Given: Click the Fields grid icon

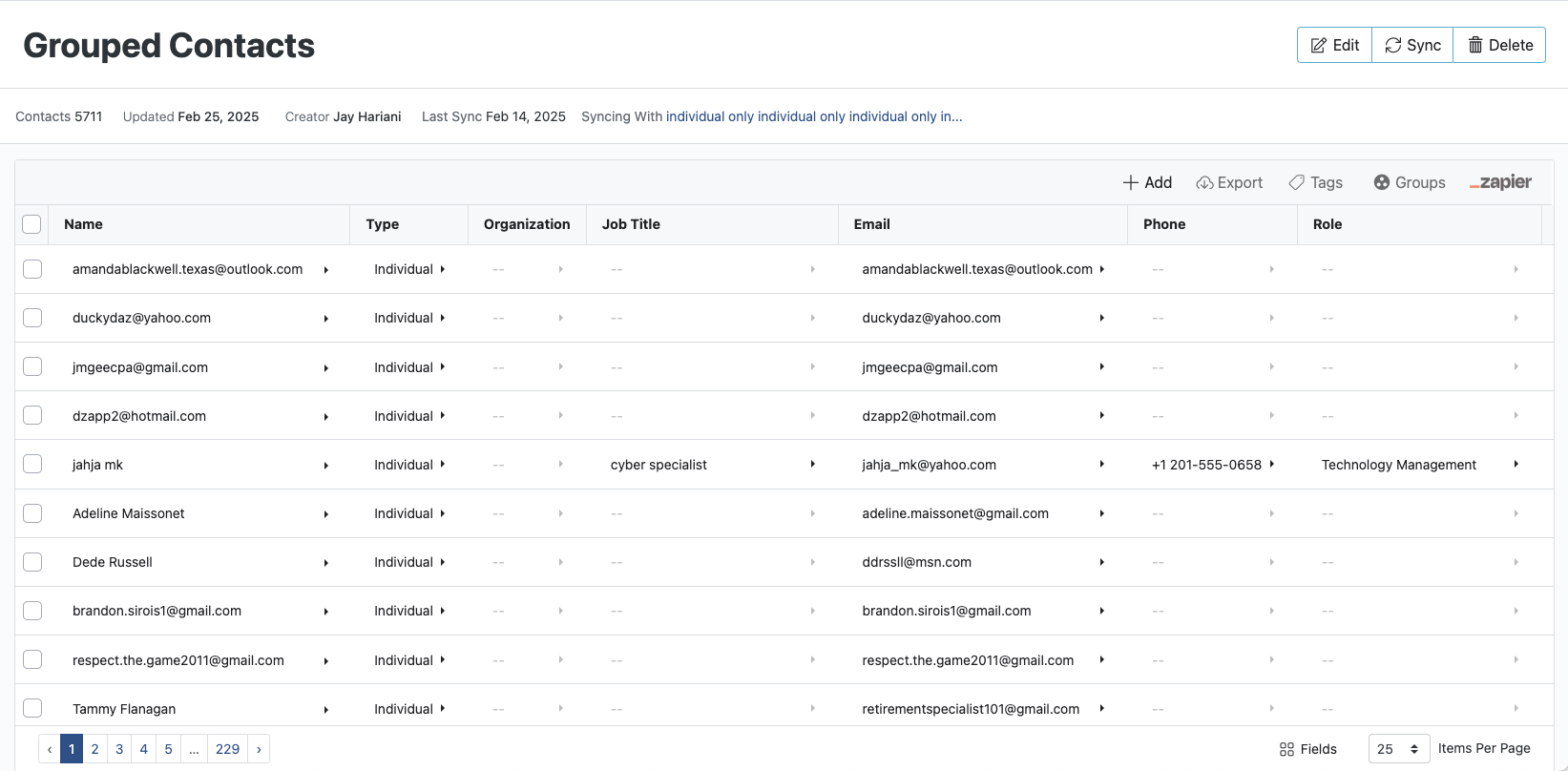Looking at the screenshot, I should pyautogui.click(x=1286, y=749).
